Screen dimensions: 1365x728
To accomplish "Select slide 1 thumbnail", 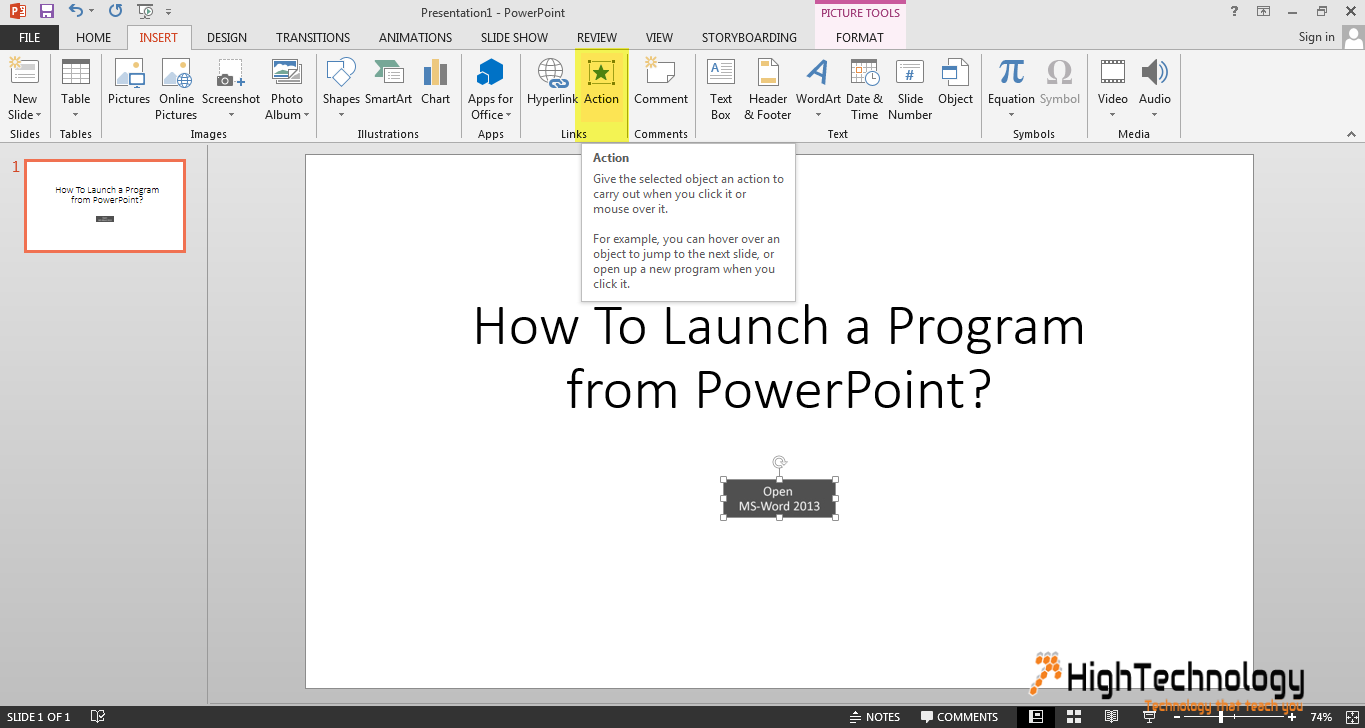I will pyautogui.click(x=105, y=205).
